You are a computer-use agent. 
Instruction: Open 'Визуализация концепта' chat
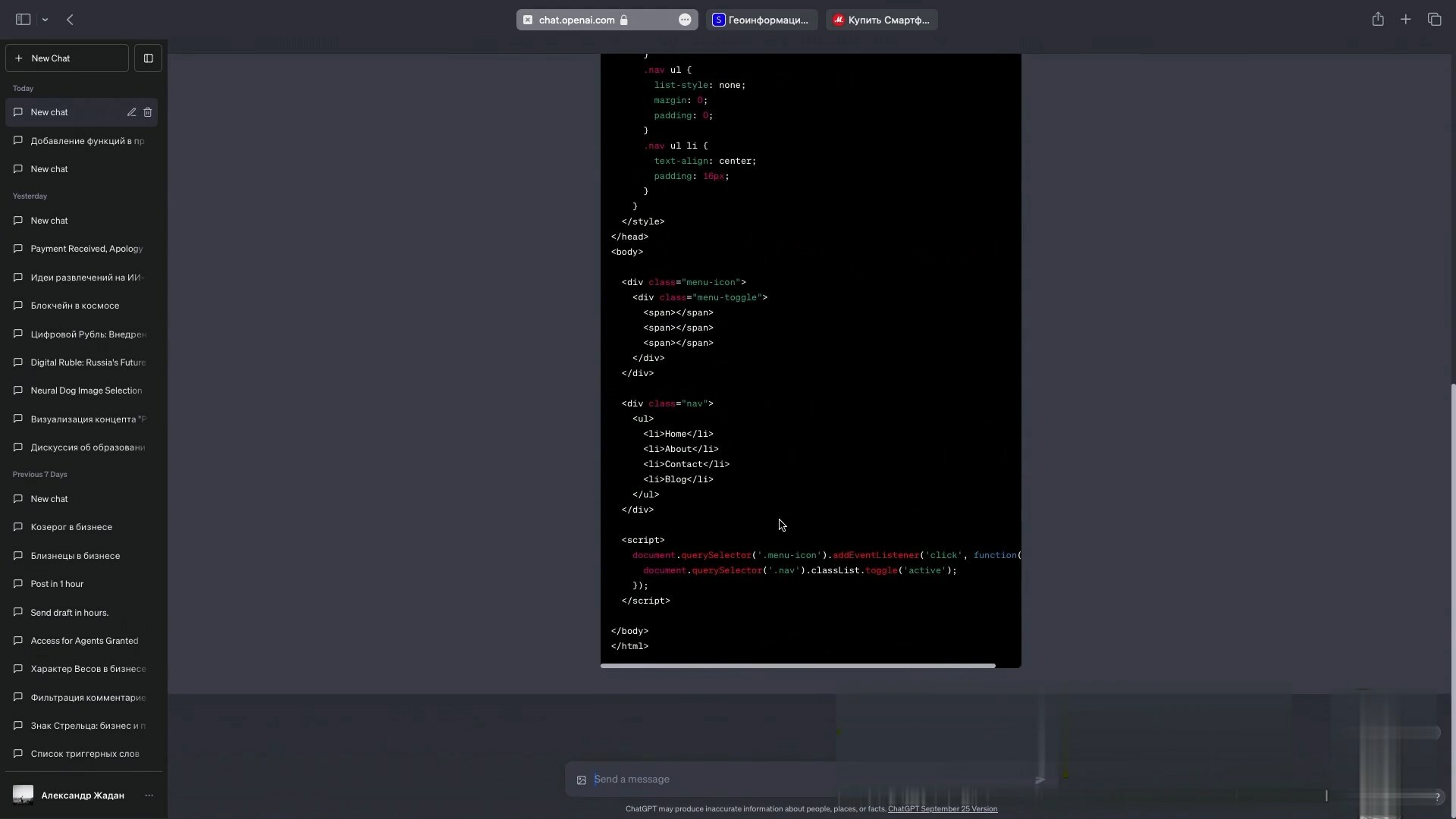[x=82, y=419]
